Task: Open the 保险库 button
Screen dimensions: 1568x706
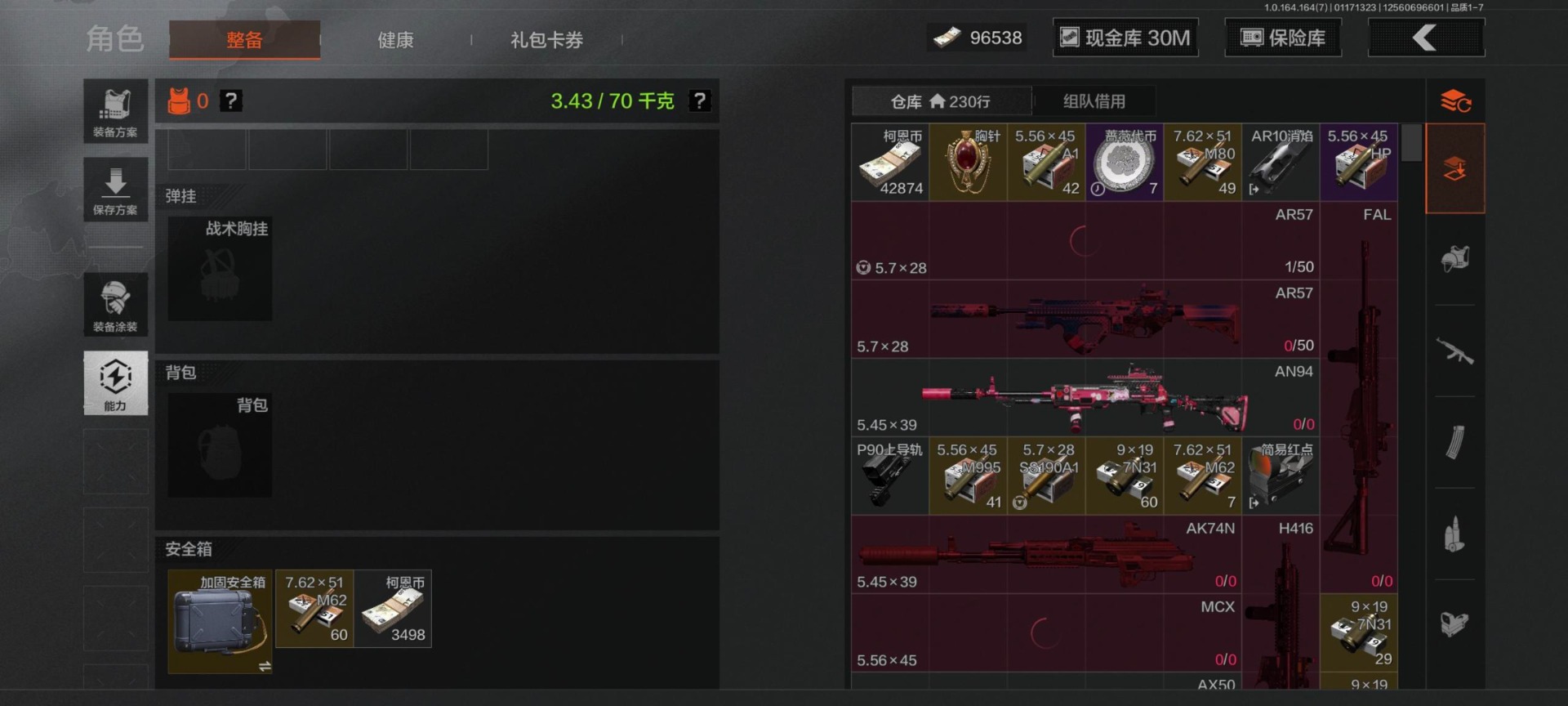Action: tap(1283, 38)
